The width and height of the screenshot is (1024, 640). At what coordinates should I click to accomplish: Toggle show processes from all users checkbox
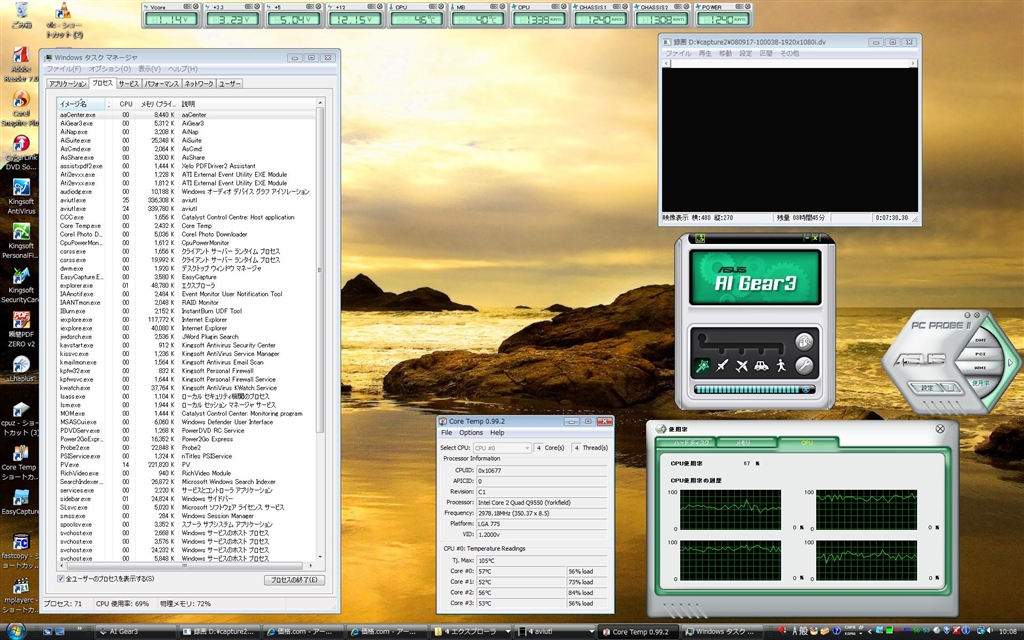point(62,578)
